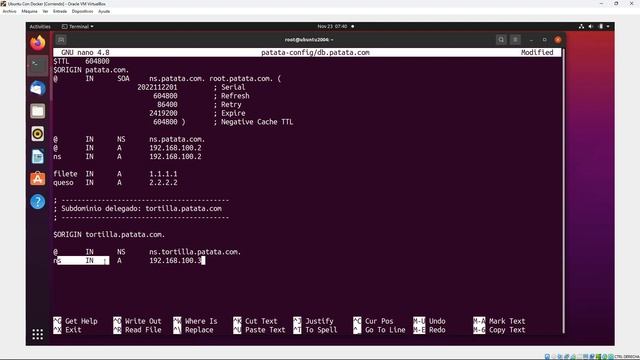Open the Files manager in the dock
640x360 pixels.
tap(38, 111)
